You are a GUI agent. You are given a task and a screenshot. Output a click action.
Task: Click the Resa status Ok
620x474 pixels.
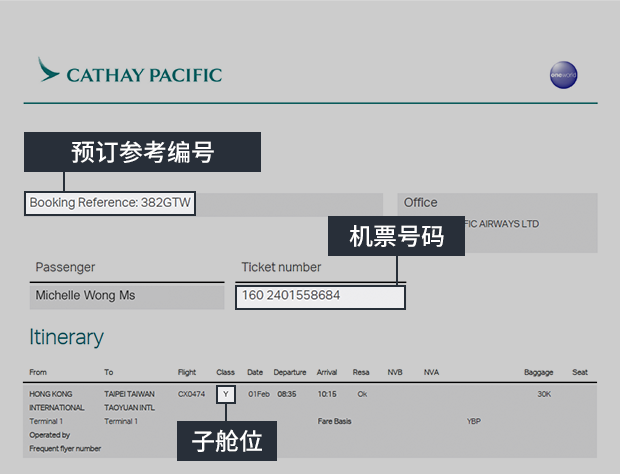[x=362, y=394]
